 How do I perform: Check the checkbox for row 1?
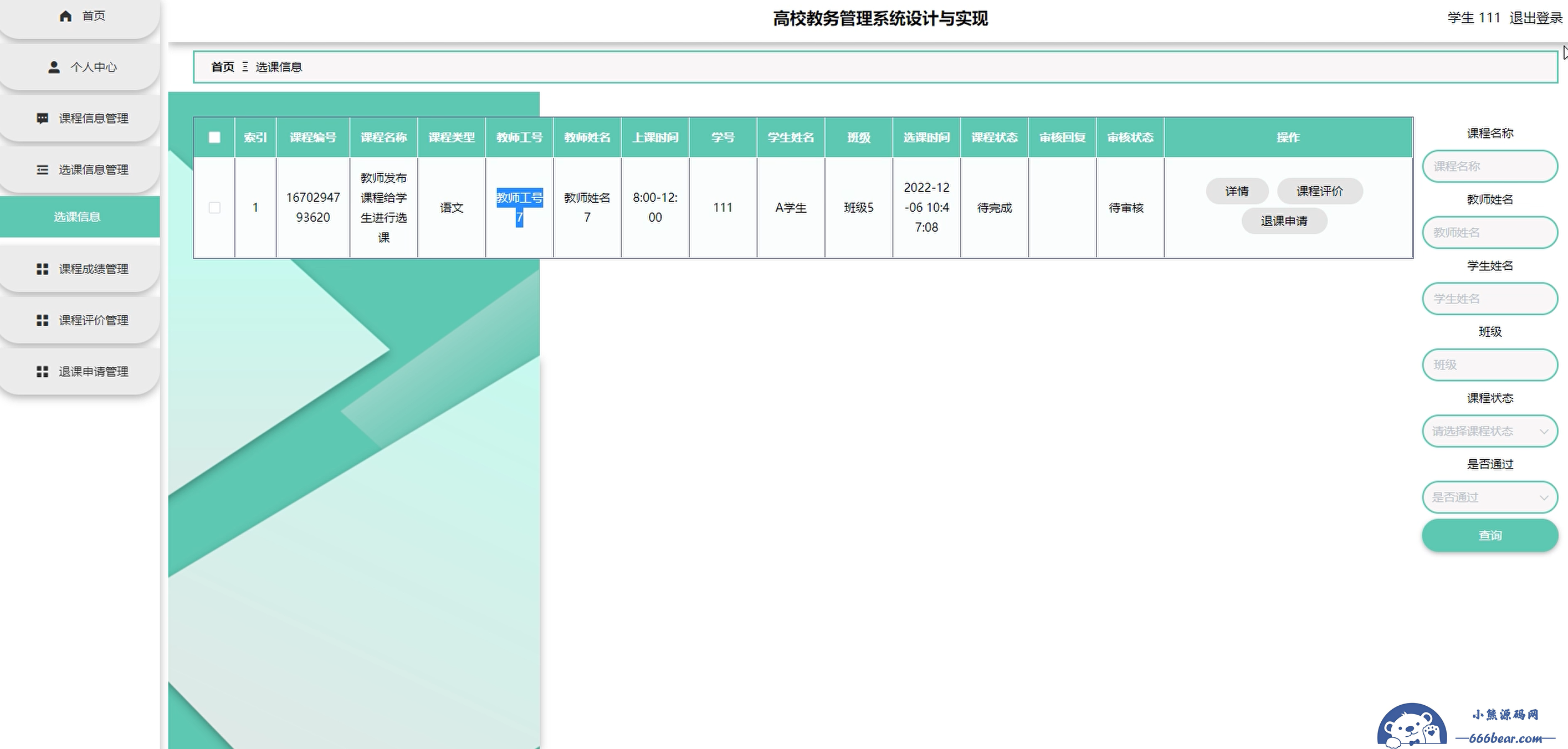point(214,208)
